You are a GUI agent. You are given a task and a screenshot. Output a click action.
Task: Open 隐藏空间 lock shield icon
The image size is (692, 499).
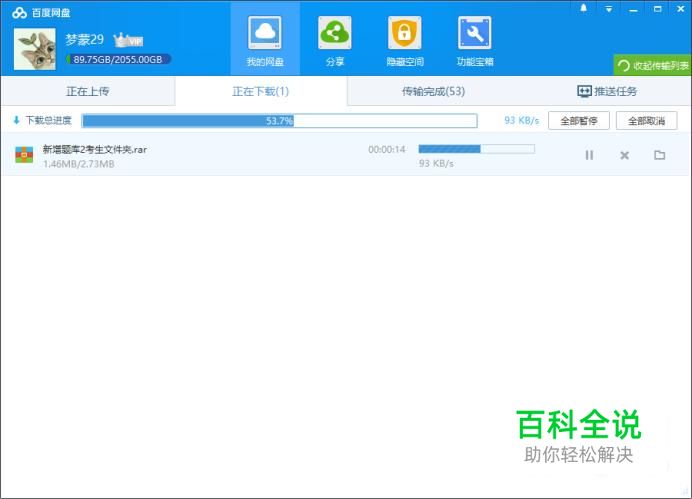pos(405,33)
